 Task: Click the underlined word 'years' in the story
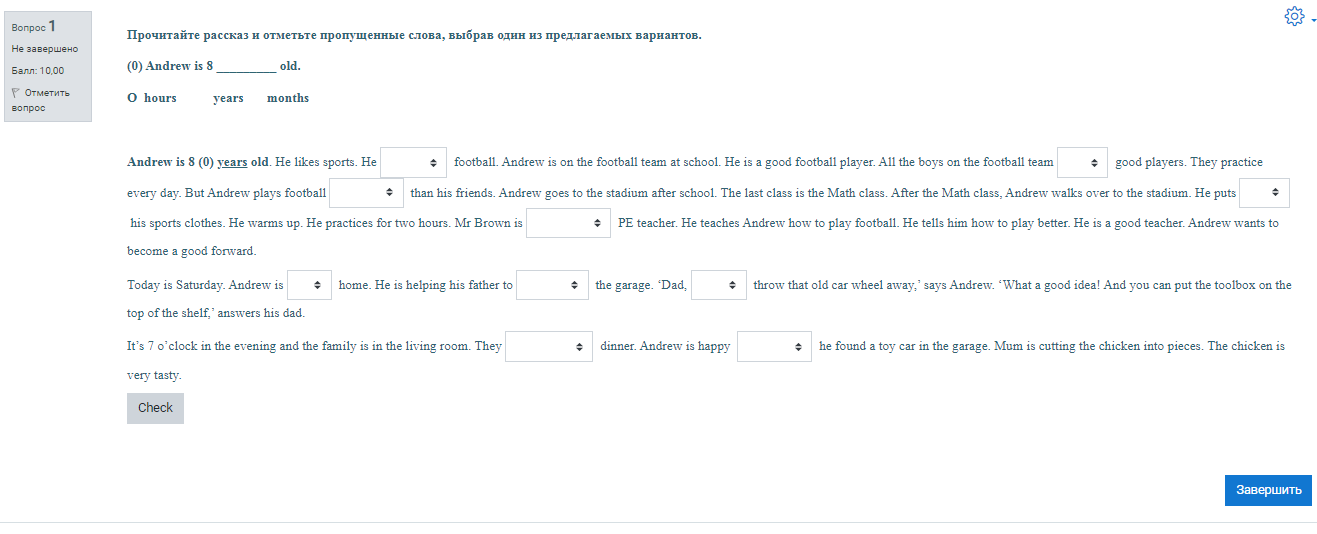tap(232, 162)
